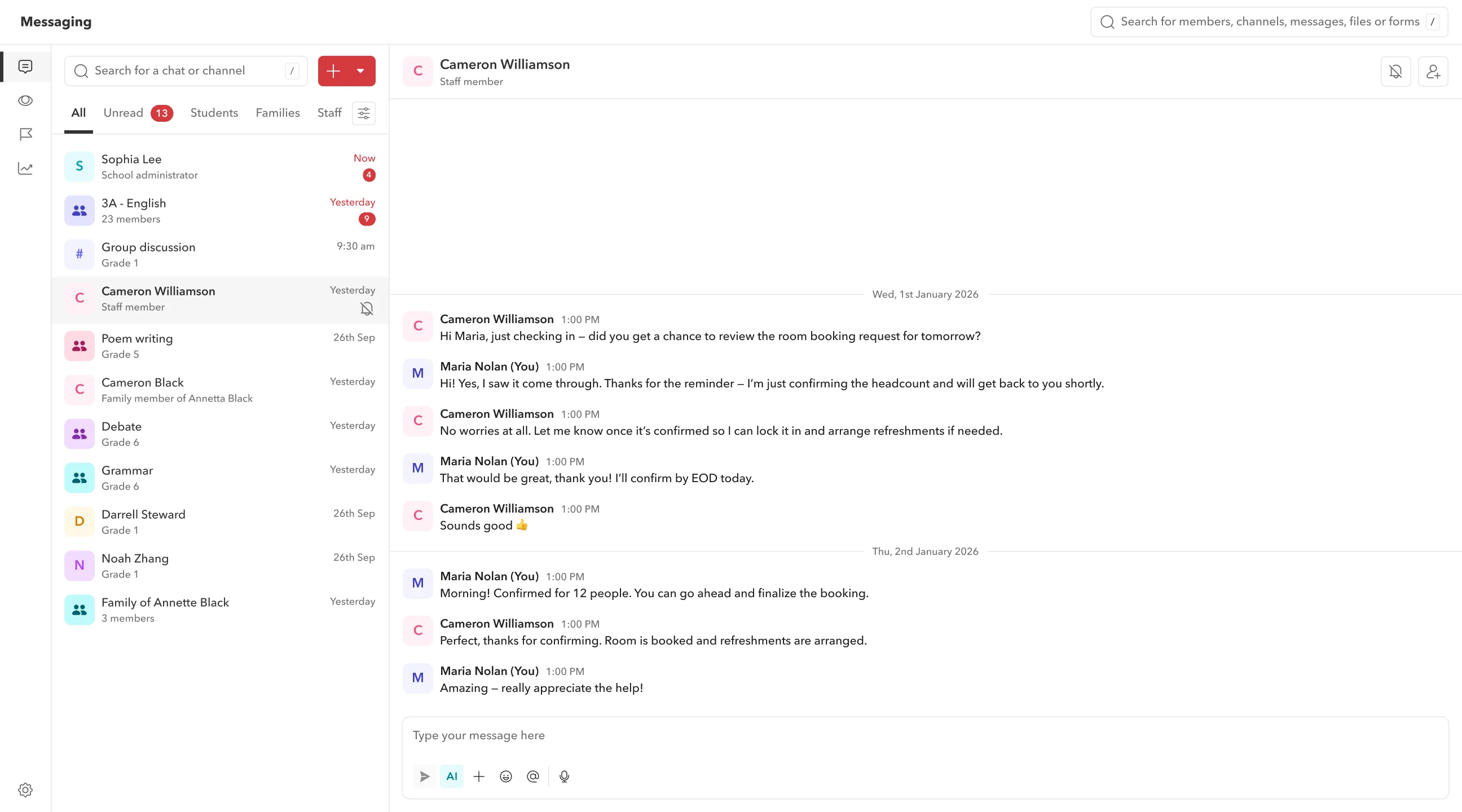Select the Cameron Williamson chat row

coord(220,300)
